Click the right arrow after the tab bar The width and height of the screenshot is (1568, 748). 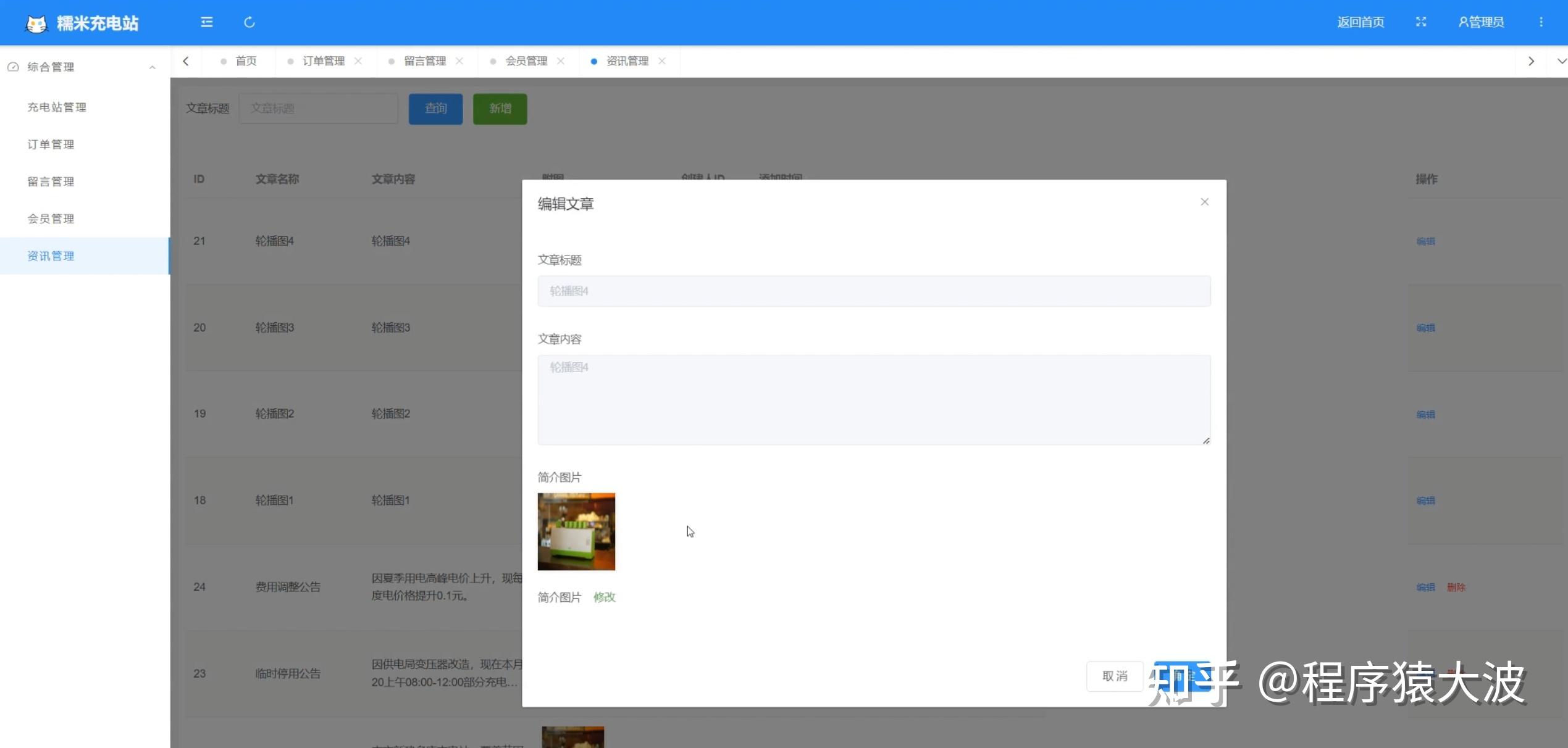(1531, 60)
